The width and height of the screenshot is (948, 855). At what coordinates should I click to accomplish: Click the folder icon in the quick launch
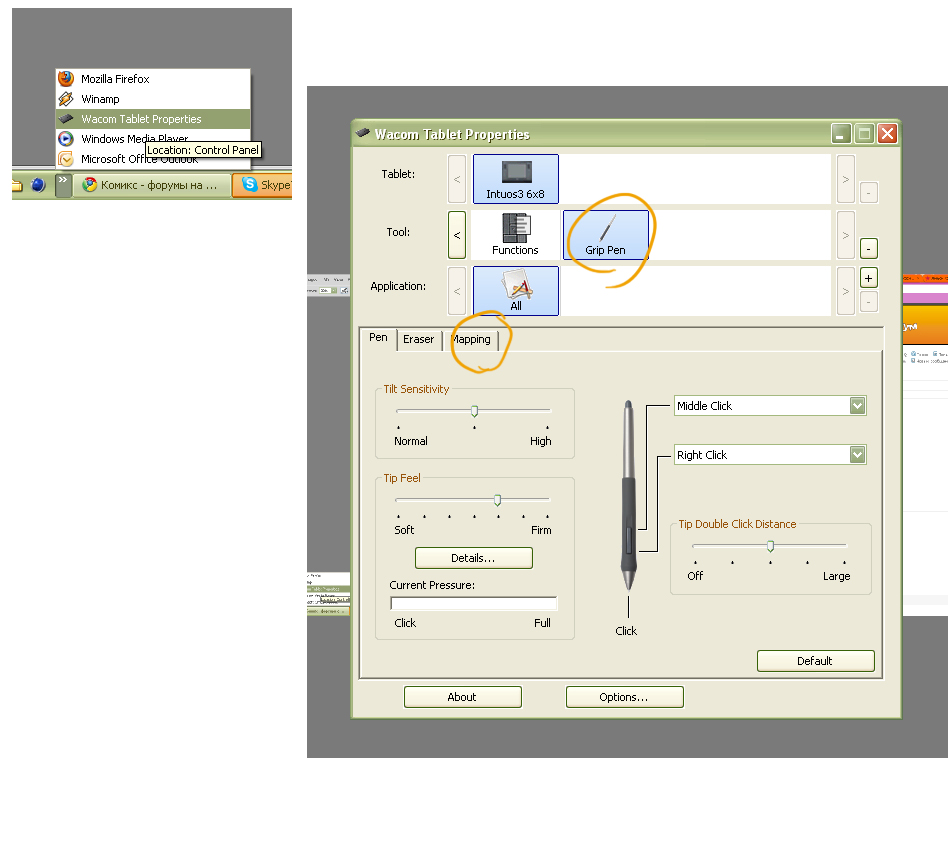pyautogui.click(x=17, y=186)
